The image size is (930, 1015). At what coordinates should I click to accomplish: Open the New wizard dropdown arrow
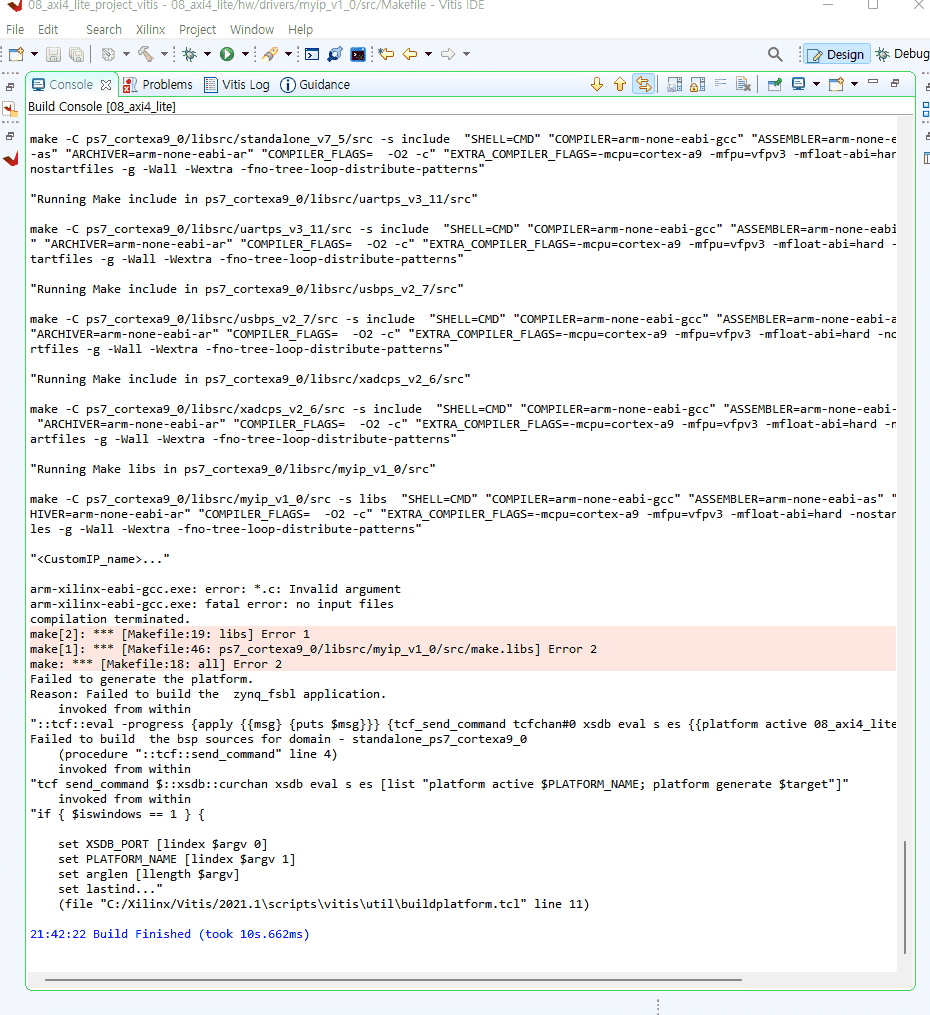(34, 54)
